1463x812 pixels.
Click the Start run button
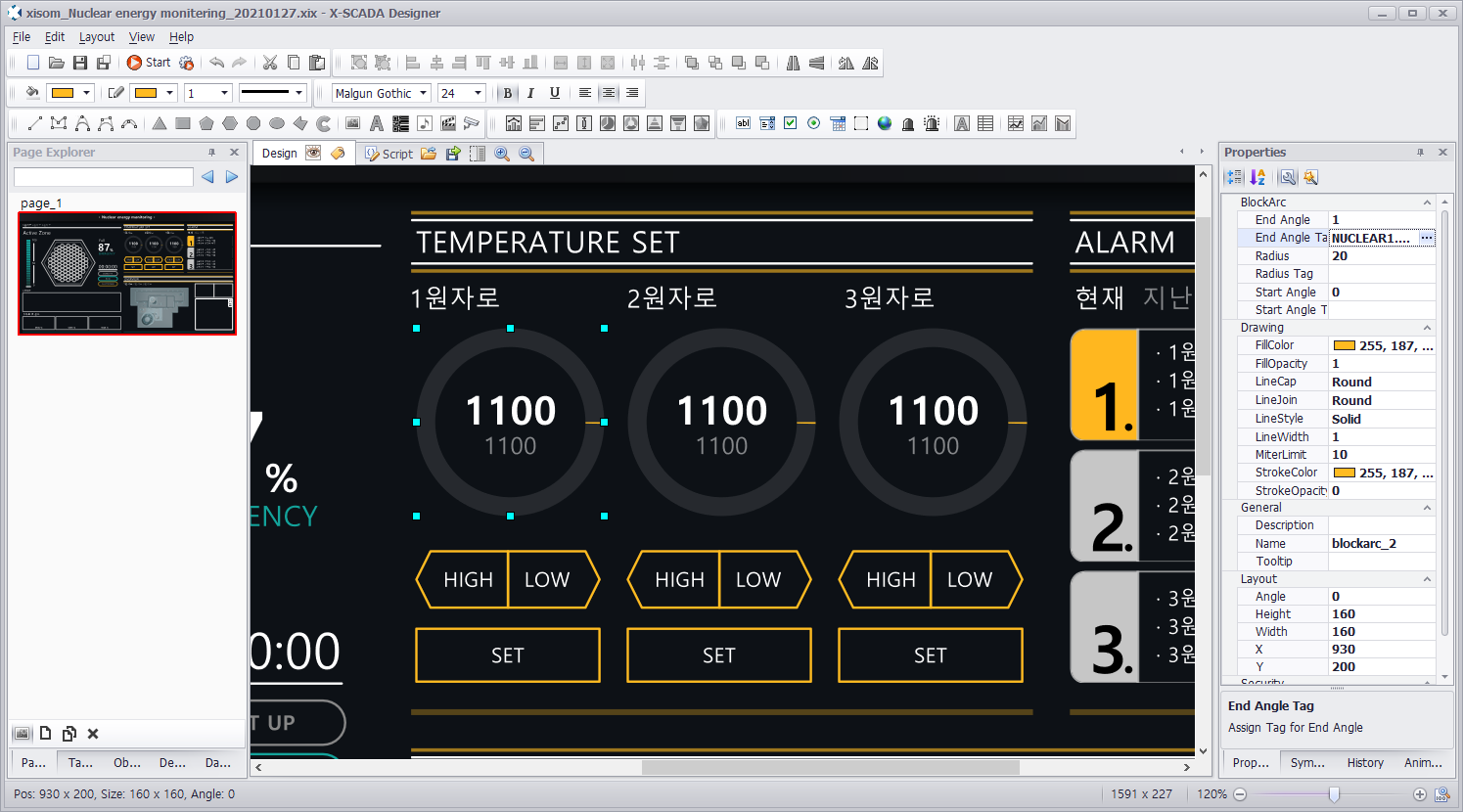[149, 63]
